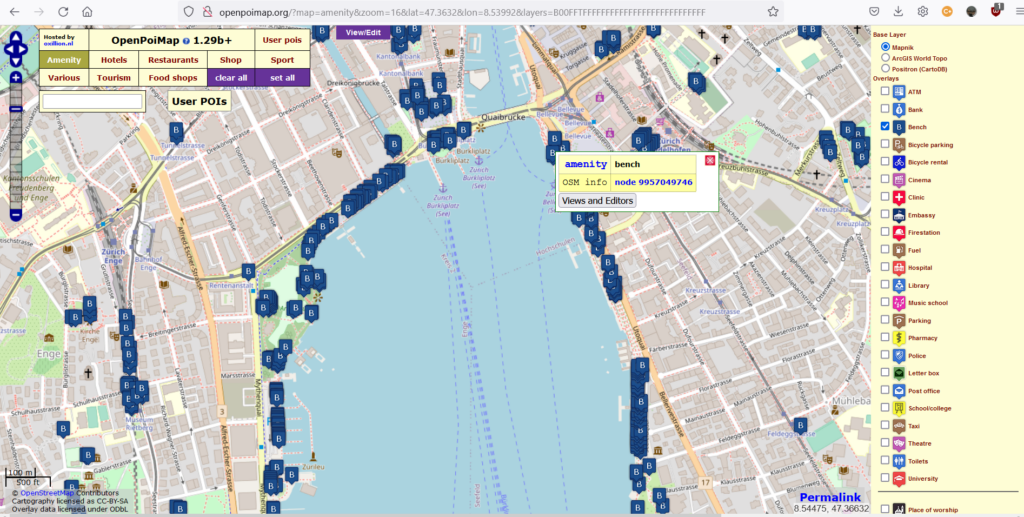This screenshot has width=1024, height=517.
Task: Open the OpenStreetMap contributors link
Action: click(x=45, y=493)
